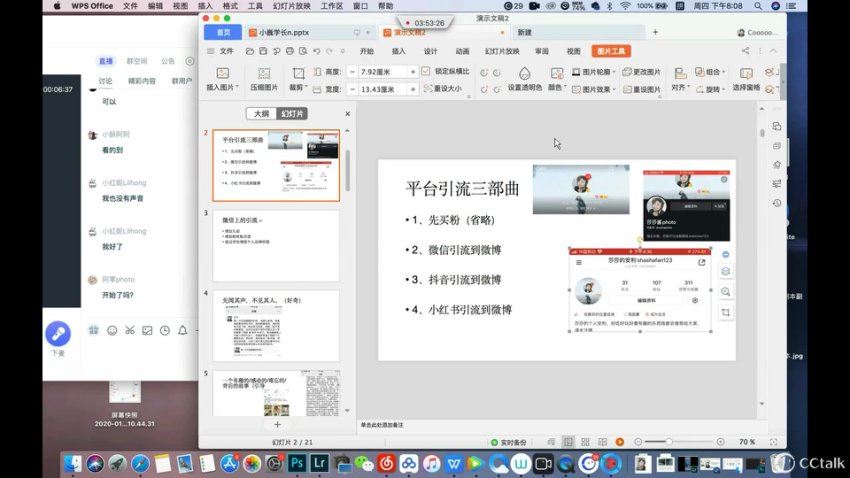Zoom out with the minus icon
Screen dimensions: 850x478
(638, 442)
